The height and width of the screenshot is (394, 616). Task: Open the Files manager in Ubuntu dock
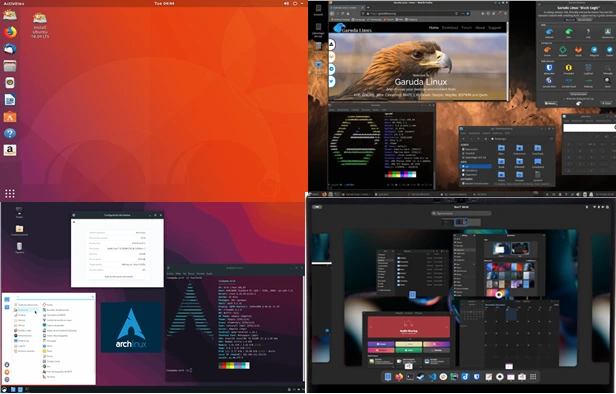point(10,66)
